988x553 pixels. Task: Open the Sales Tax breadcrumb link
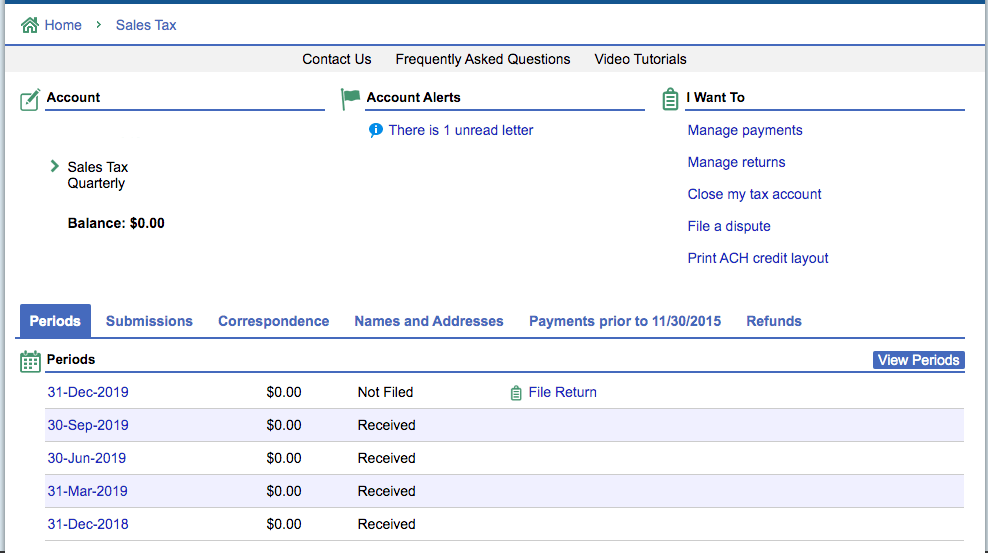pyautogui.click(x=146, y=25)
